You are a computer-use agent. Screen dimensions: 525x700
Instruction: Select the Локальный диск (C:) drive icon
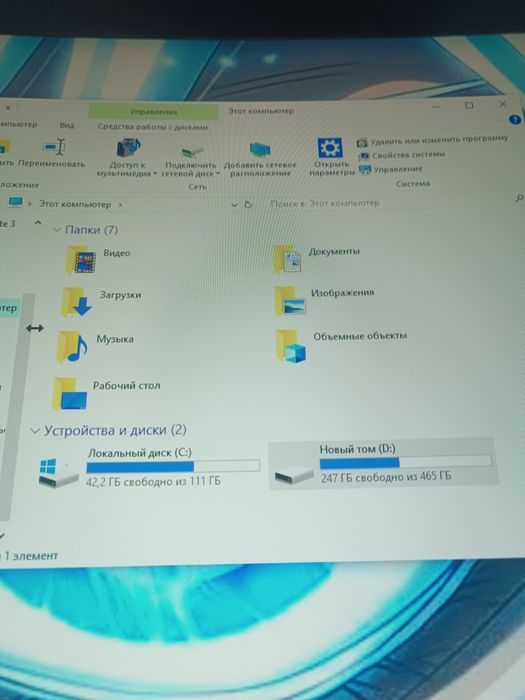pos(58,472)
